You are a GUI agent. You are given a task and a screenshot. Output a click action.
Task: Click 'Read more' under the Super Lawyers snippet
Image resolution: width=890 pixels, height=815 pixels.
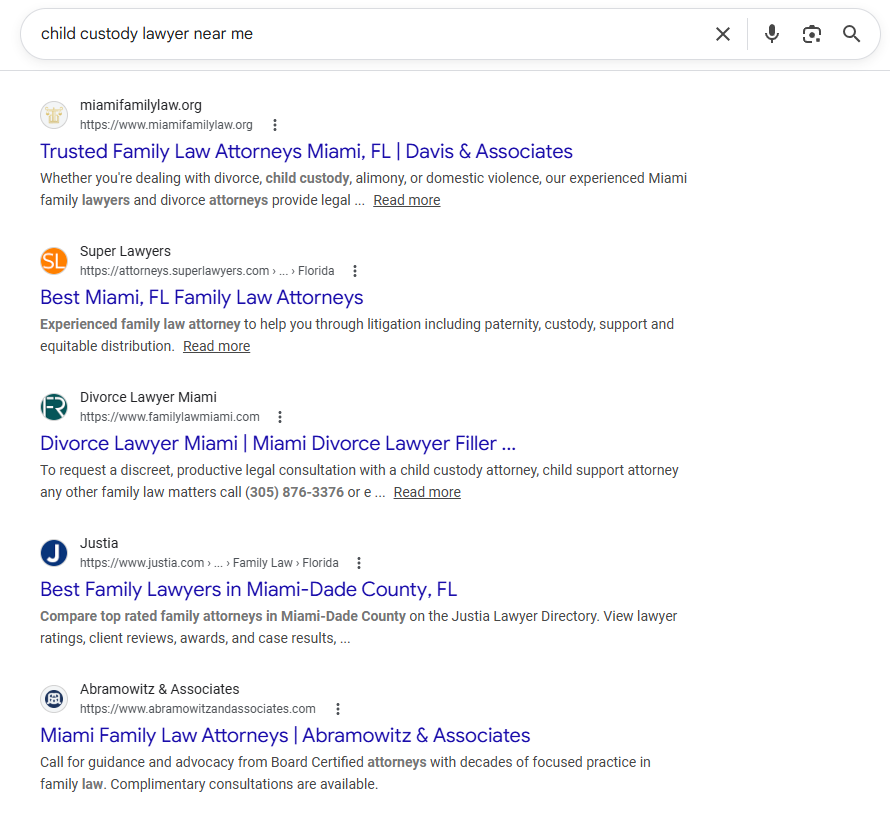pyautogui.click(x=216, y=345)
